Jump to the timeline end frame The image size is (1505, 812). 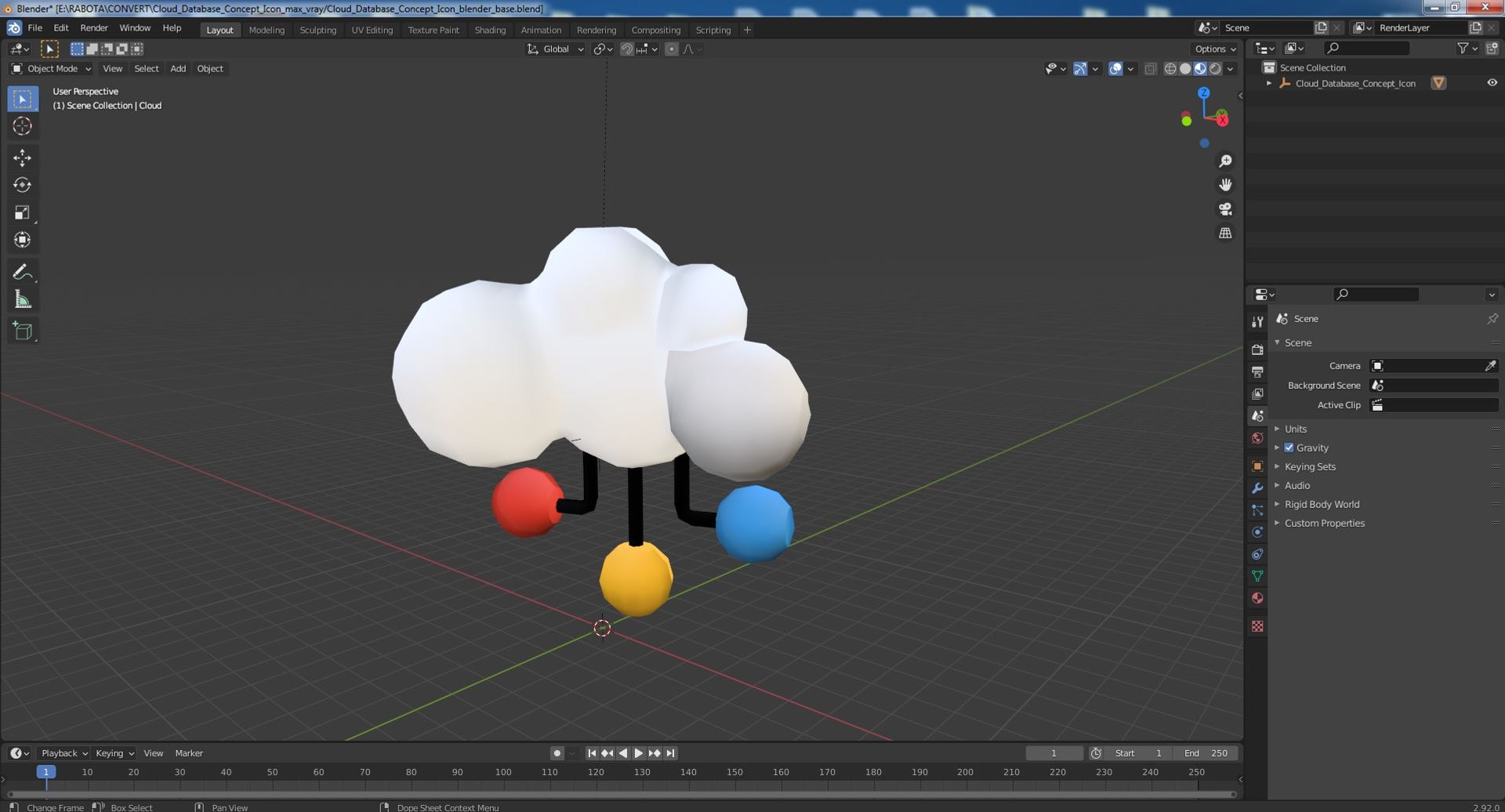670,753
